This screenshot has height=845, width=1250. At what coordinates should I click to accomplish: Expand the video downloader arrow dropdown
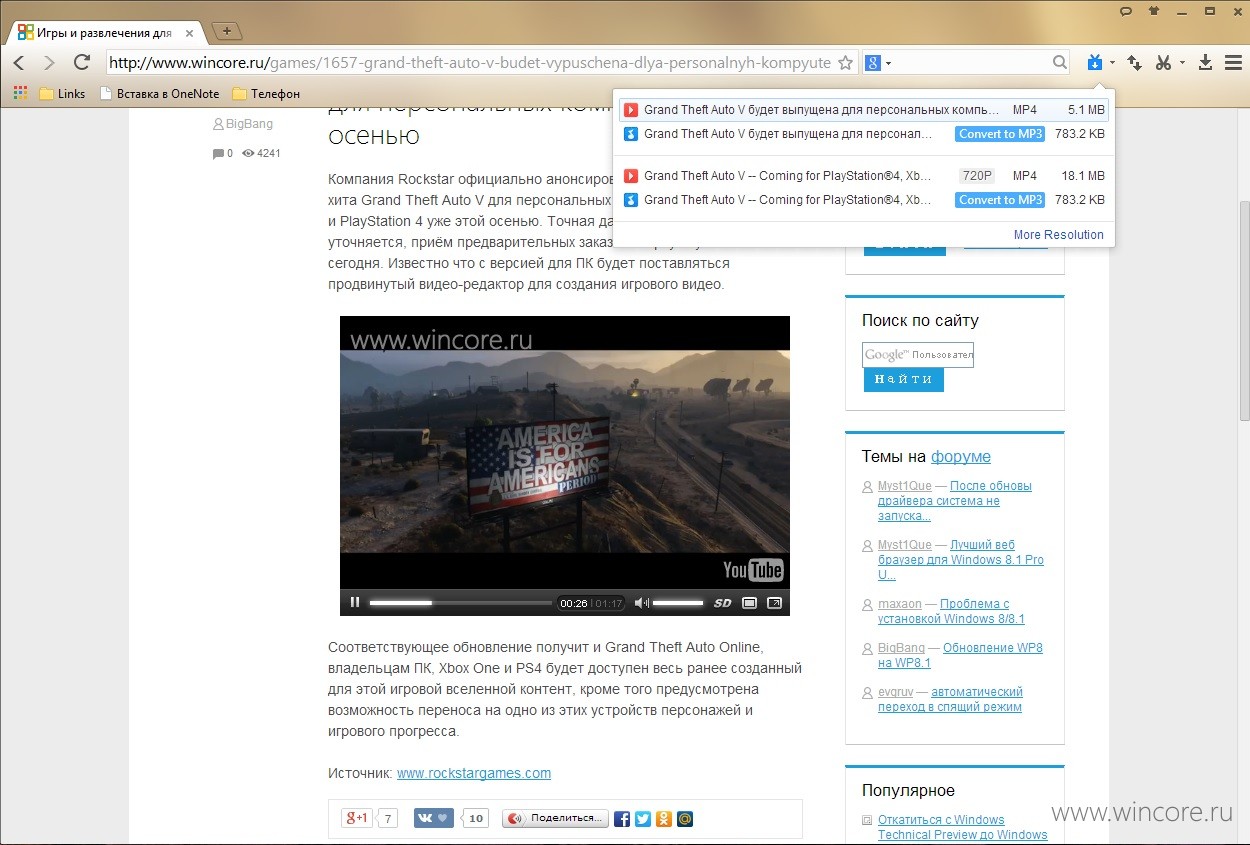coord(1112,63)
